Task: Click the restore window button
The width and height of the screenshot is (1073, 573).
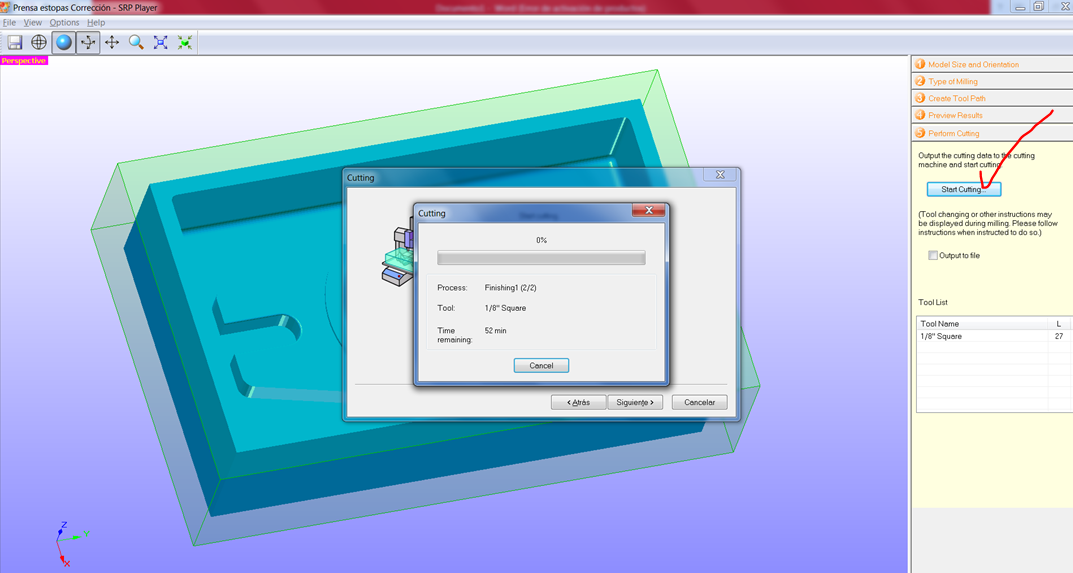Action: pos(1038,7)
